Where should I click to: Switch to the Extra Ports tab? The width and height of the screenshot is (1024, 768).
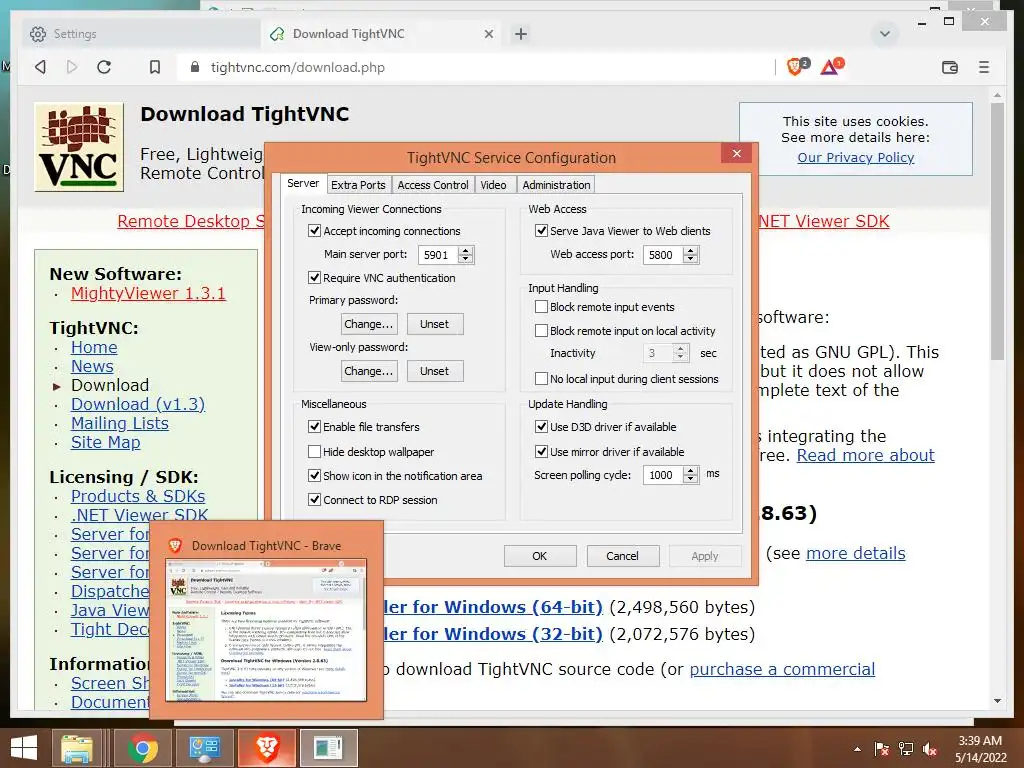pyautogui.click(x=358, y=185)
